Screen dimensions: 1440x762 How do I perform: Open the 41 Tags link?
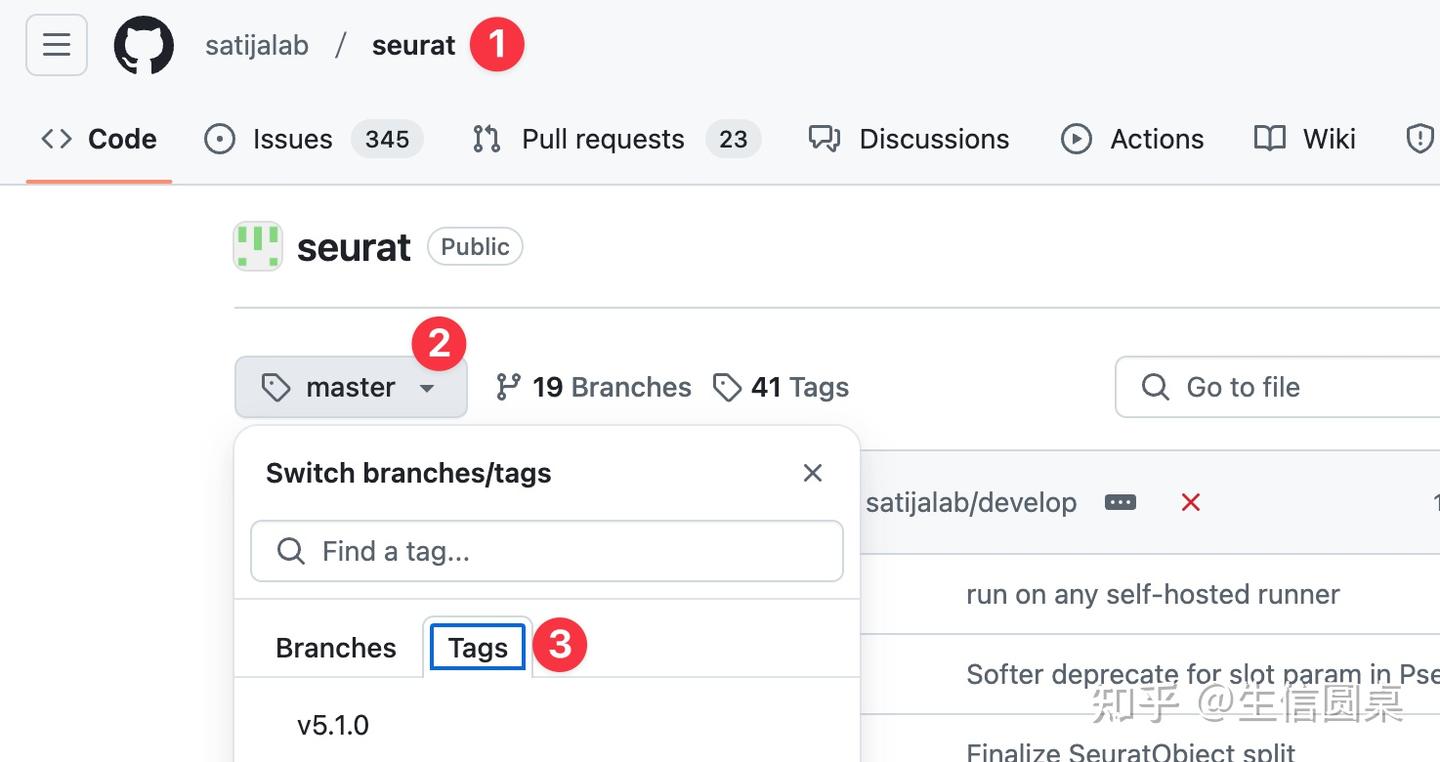781,387
